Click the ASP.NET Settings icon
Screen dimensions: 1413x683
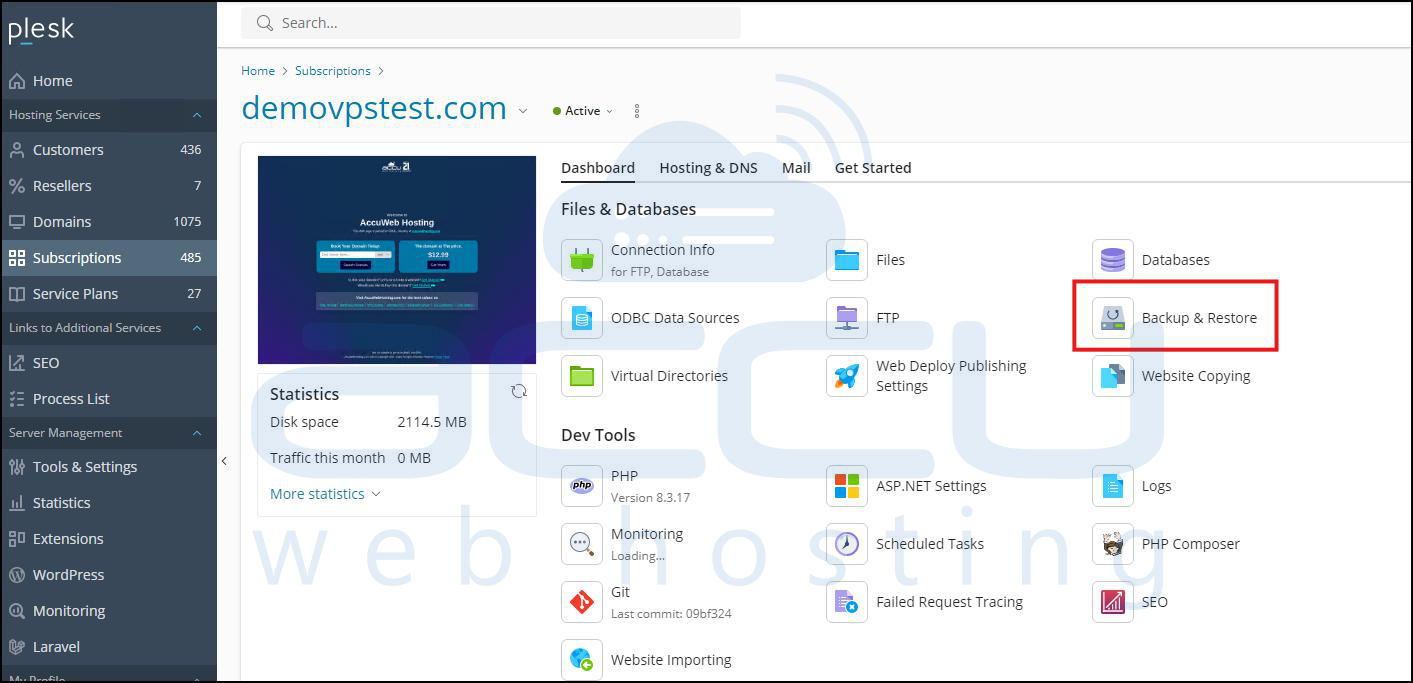[x=847, y=486]
